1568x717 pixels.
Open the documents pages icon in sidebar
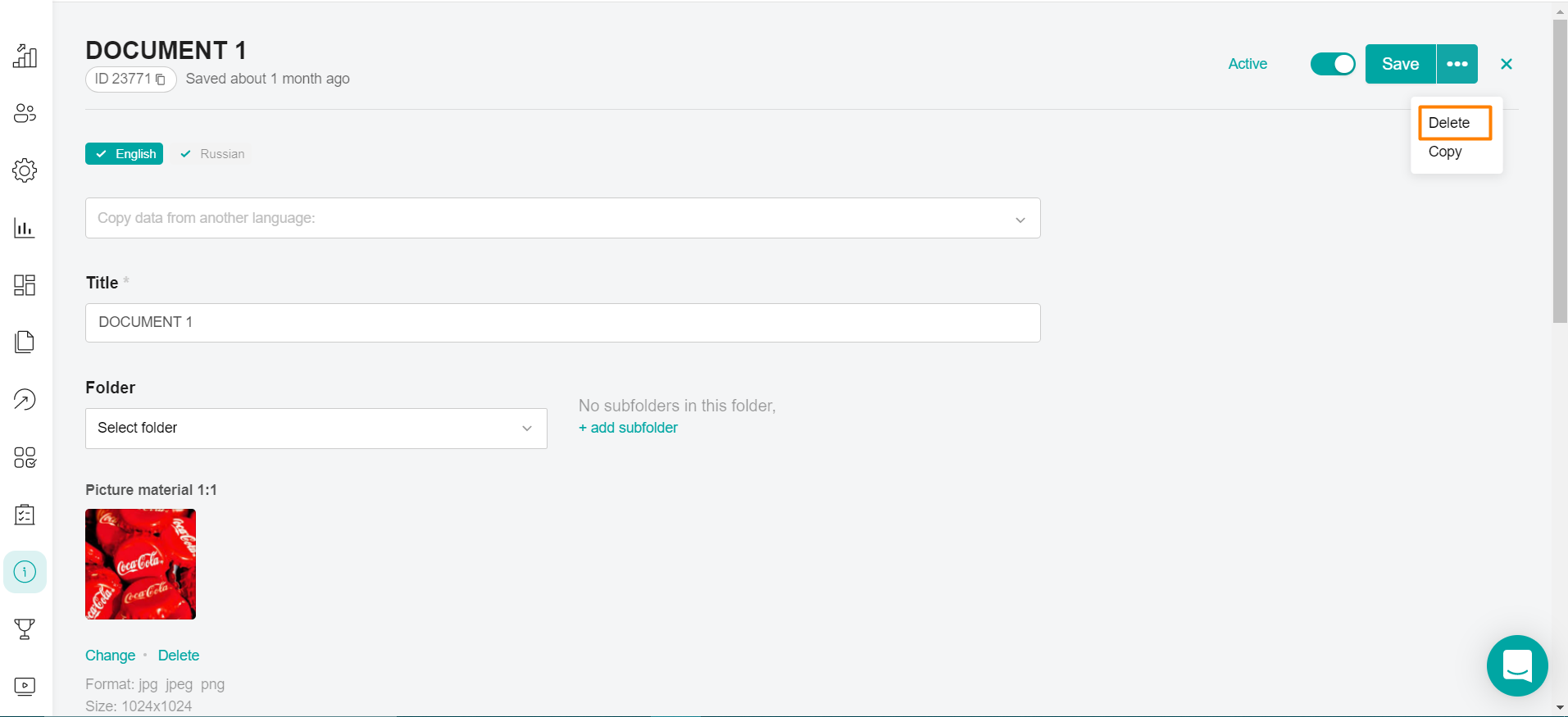(x=25, y=343)
